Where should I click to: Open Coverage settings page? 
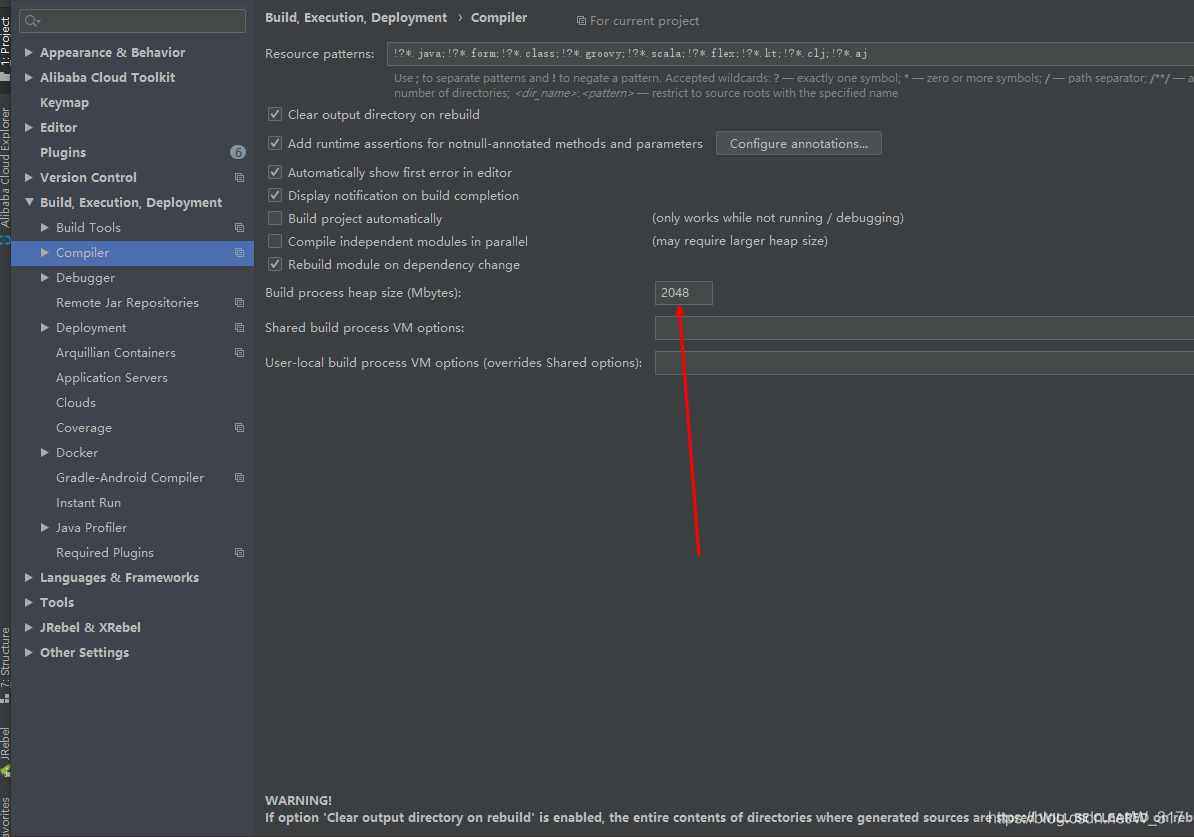(84, 428)
